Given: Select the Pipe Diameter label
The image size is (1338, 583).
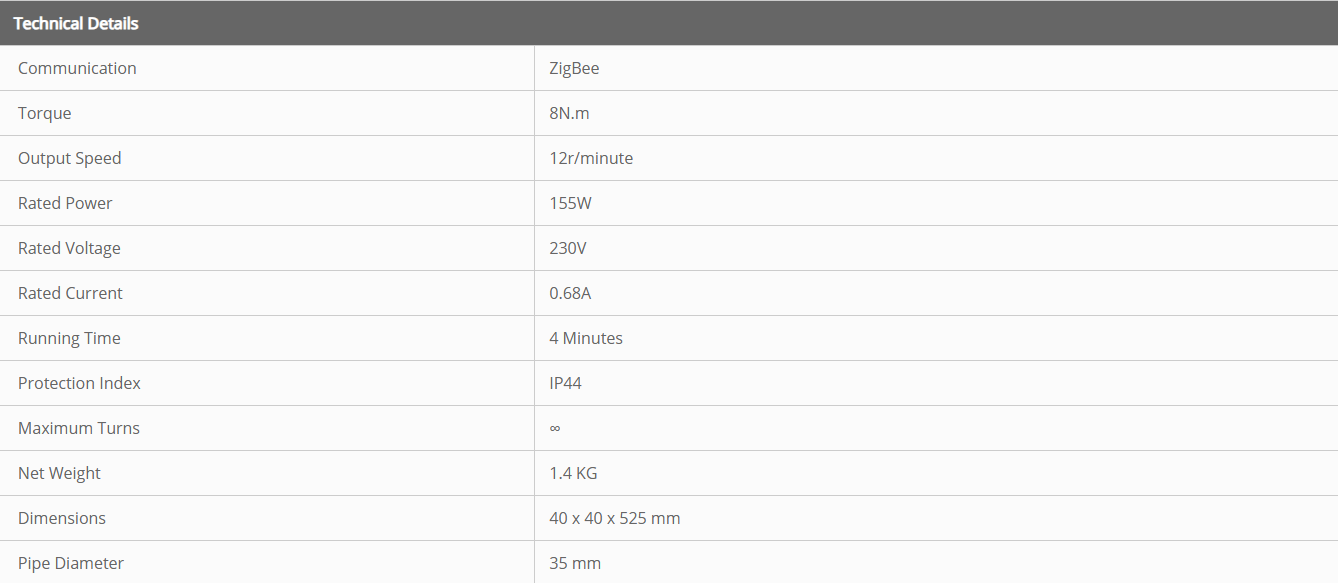Looking at the screenshot, I should (x=71, y=563).
